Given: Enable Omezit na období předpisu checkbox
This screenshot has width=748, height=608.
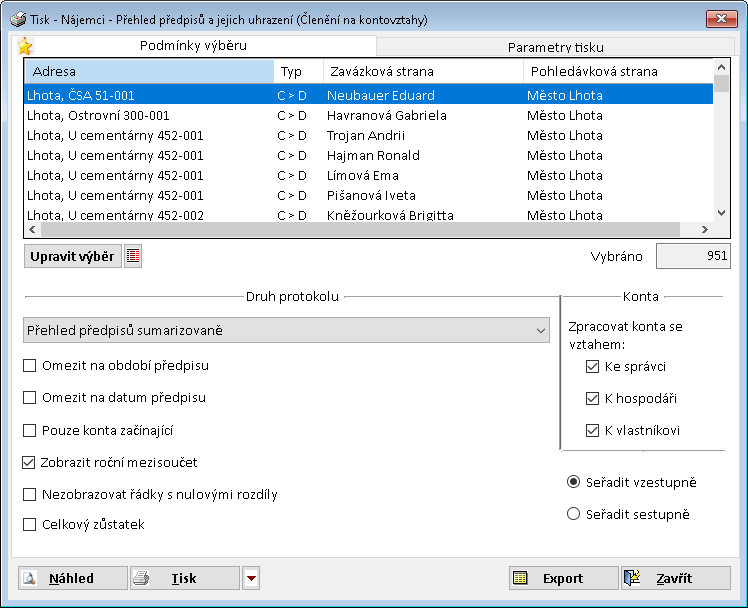Looking at the screenshot, I should pos(30,366).
